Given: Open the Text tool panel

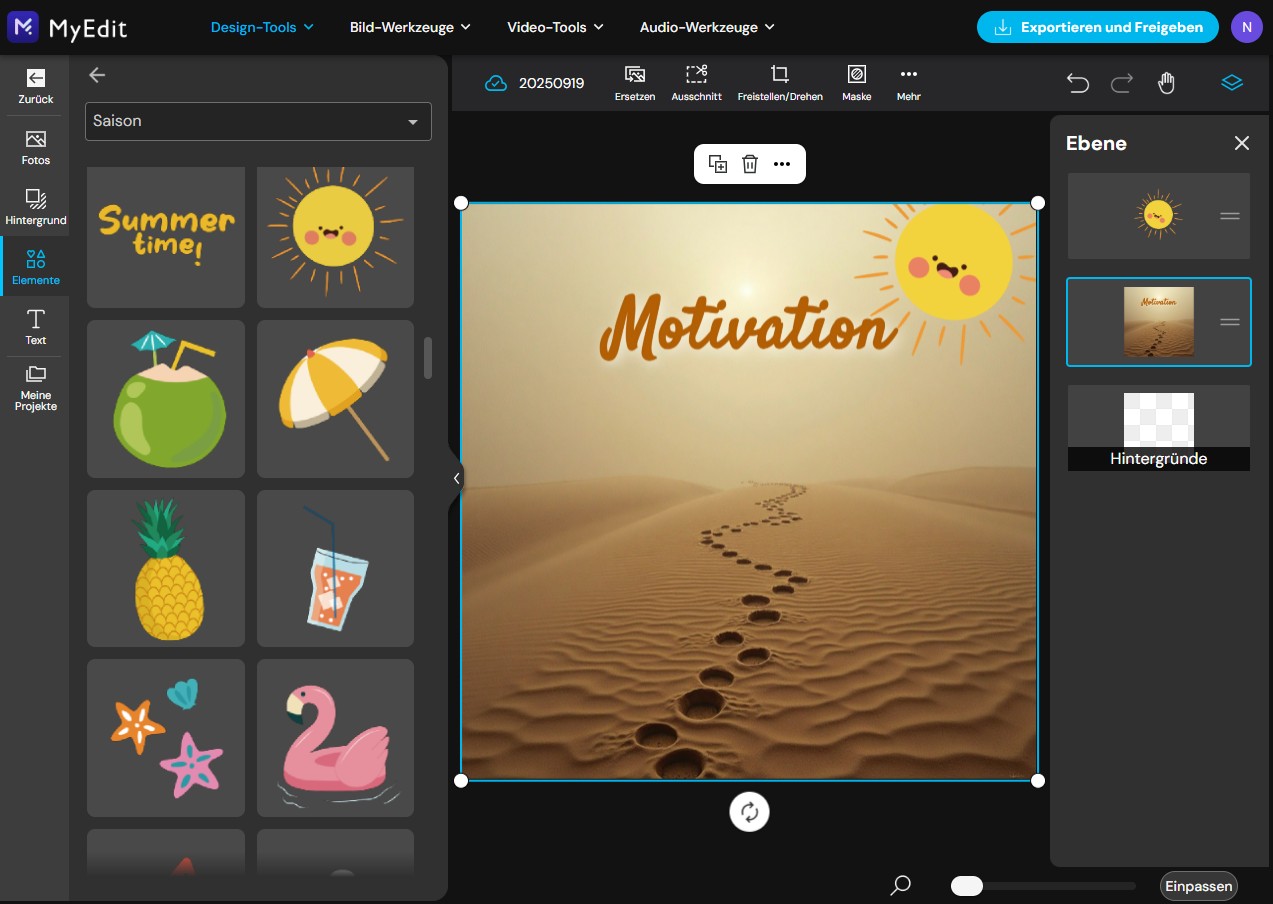Looking at the screenshot, I should tap(35, 327).
